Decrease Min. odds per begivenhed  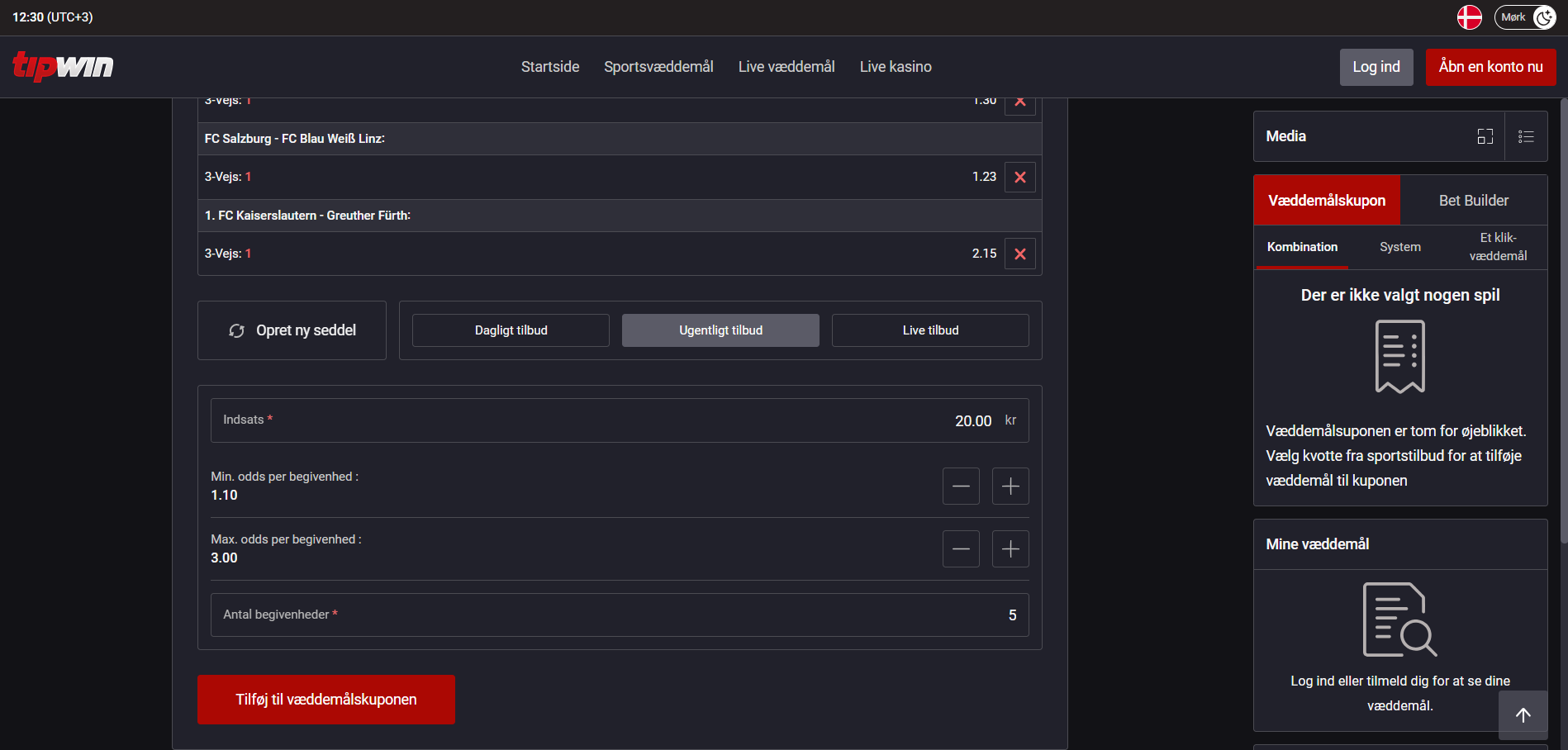coord(961,486)
